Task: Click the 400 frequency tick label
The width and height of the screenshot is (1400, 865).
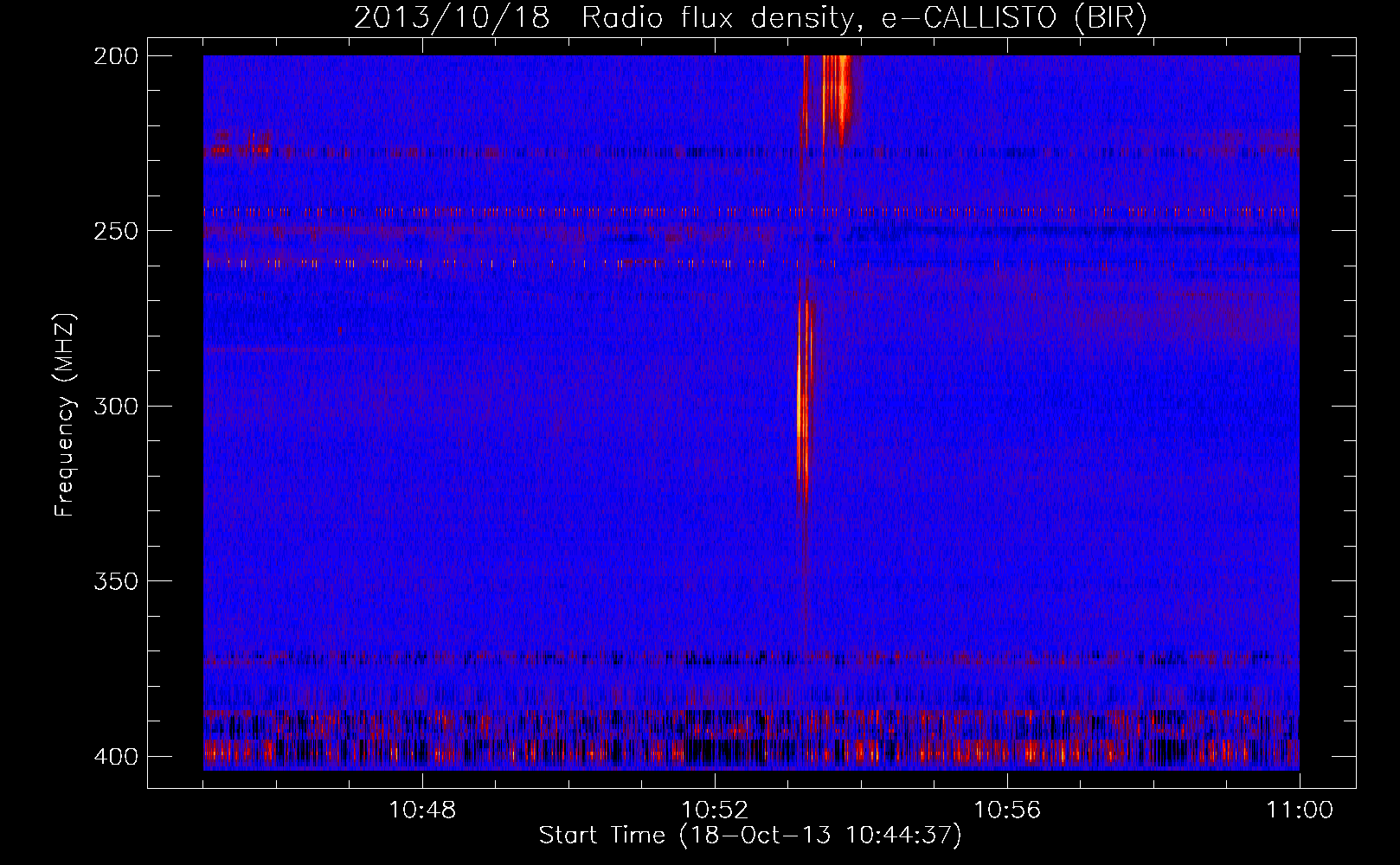Action: click(x=115, y=756)
